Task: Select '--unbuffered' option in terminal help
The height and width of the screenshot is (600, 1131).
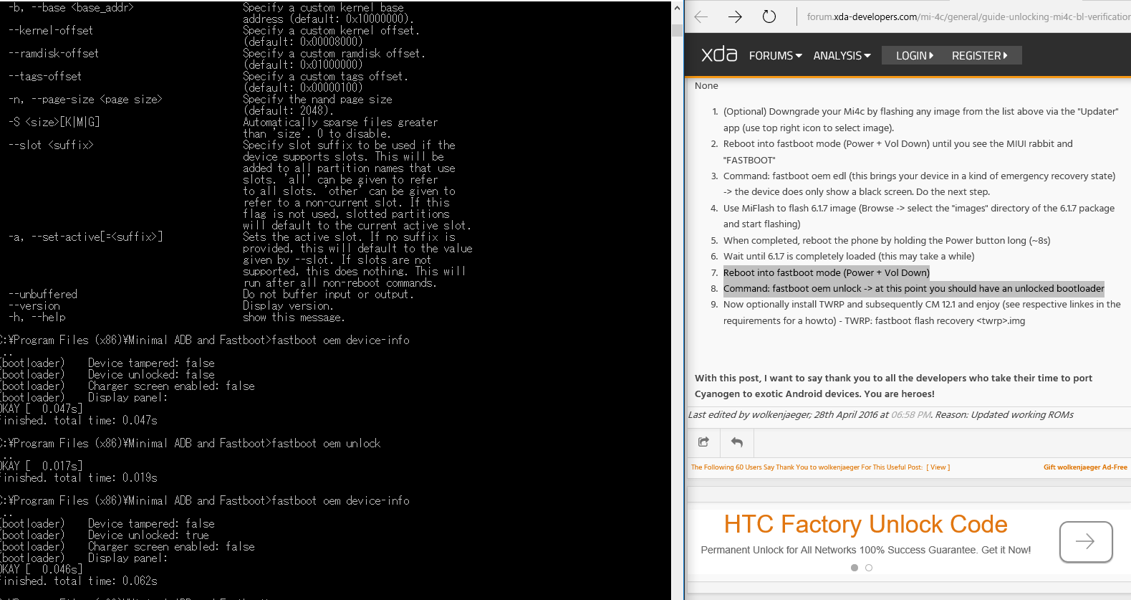Action: point(43,294)
